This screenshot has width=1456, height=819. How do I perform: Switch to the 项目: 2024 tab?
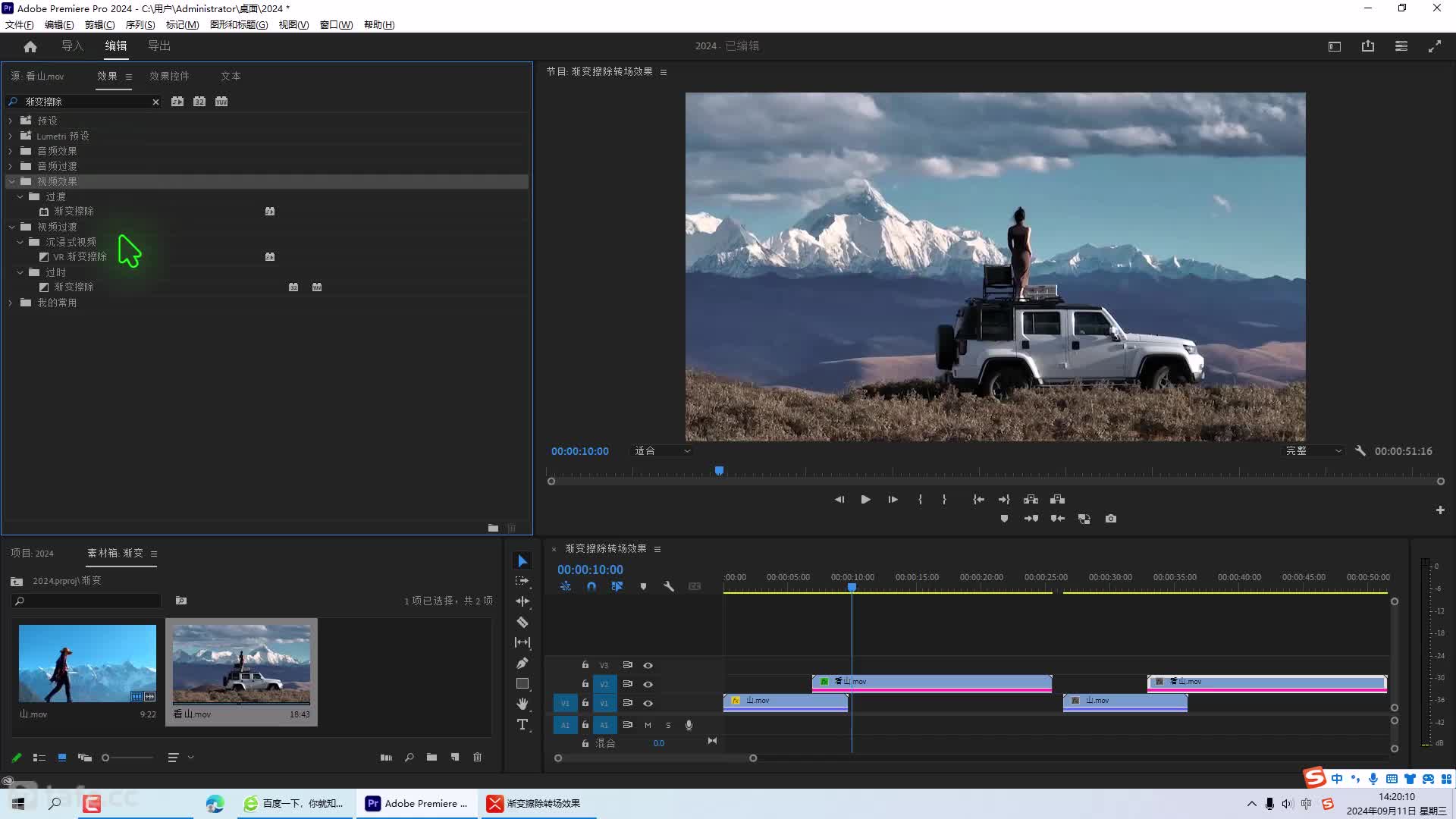[32, 553]
